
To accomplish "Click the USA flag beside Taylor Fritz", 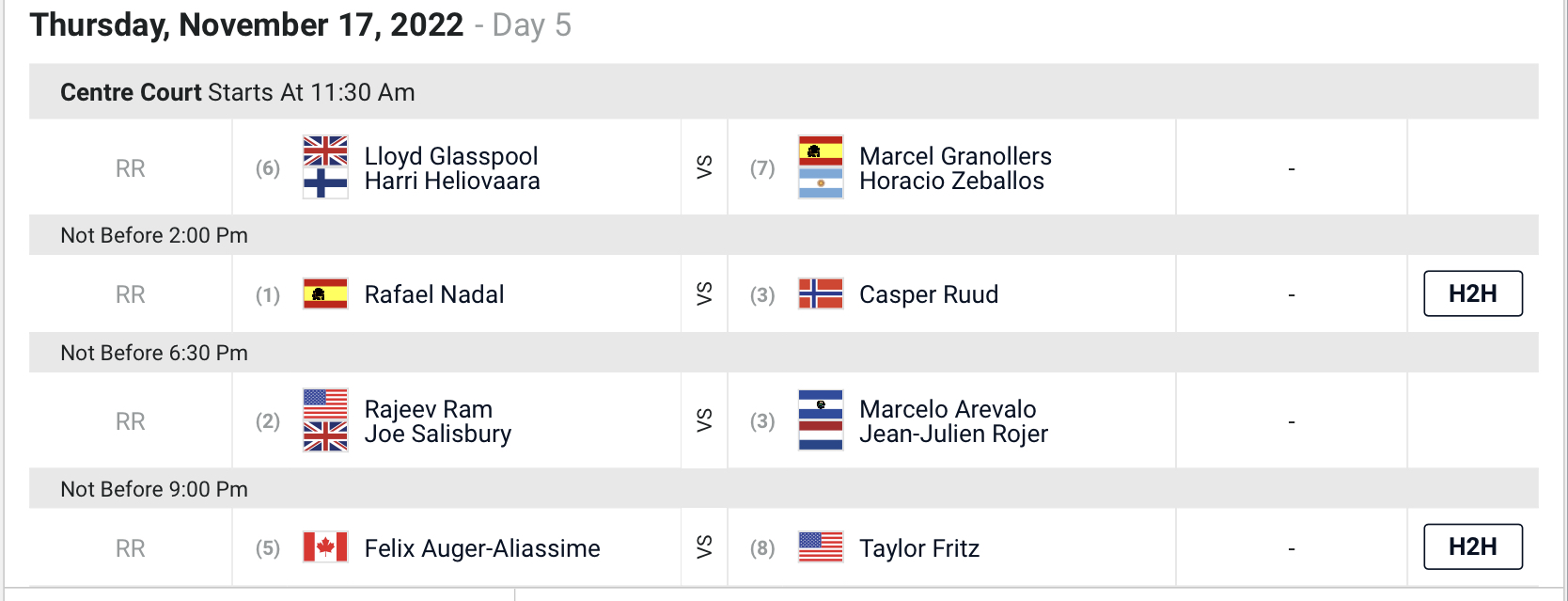I will point(820,547).
